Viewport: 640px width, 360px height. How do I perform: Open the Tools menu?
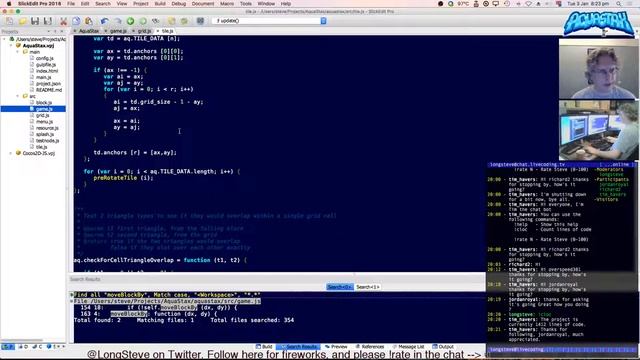click(246, 4)
